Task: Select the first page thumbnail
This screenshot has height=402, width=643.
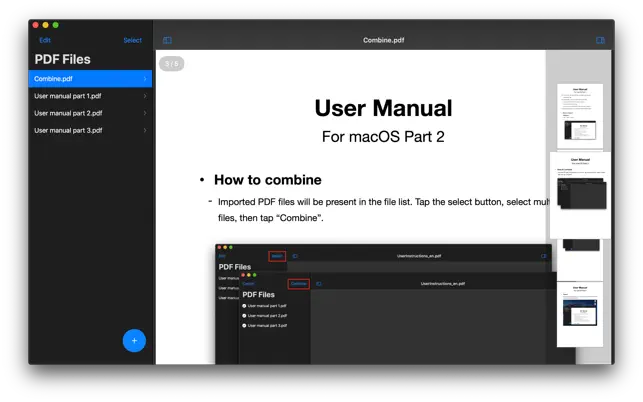Action: (x=580, y=116)
